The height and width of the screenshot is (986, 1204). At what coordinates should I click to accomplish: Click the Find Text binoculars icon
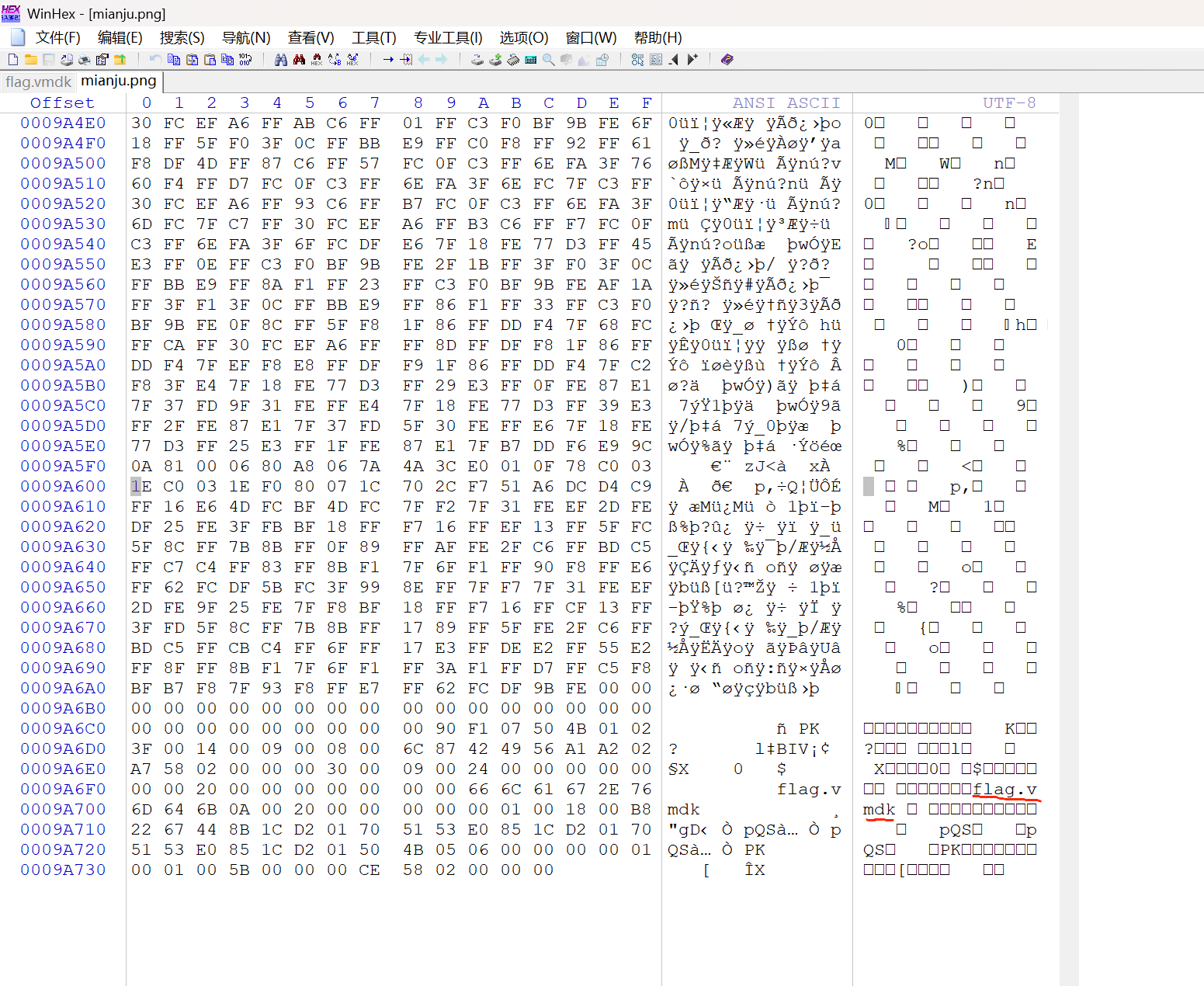point(281,60)
